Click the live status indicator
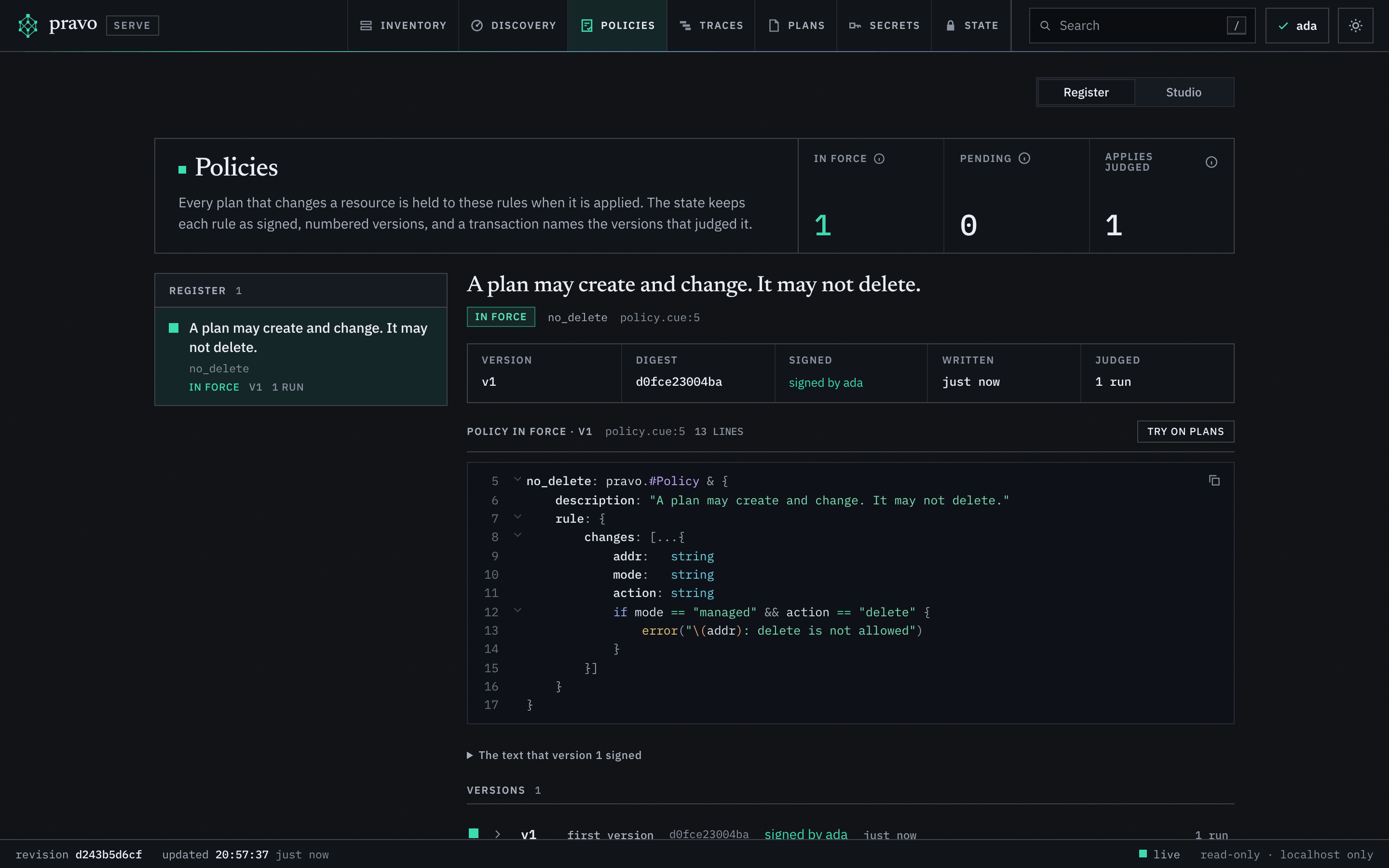The image size is (1389, 868). [1159, 855]
